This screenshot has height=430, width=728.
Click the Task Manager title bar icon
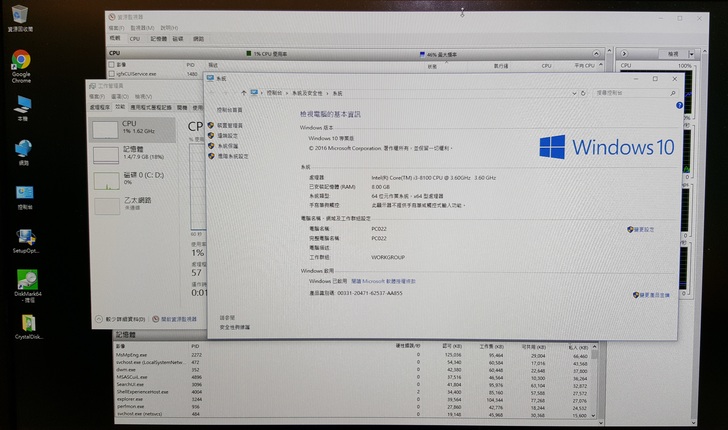[92, 85]
